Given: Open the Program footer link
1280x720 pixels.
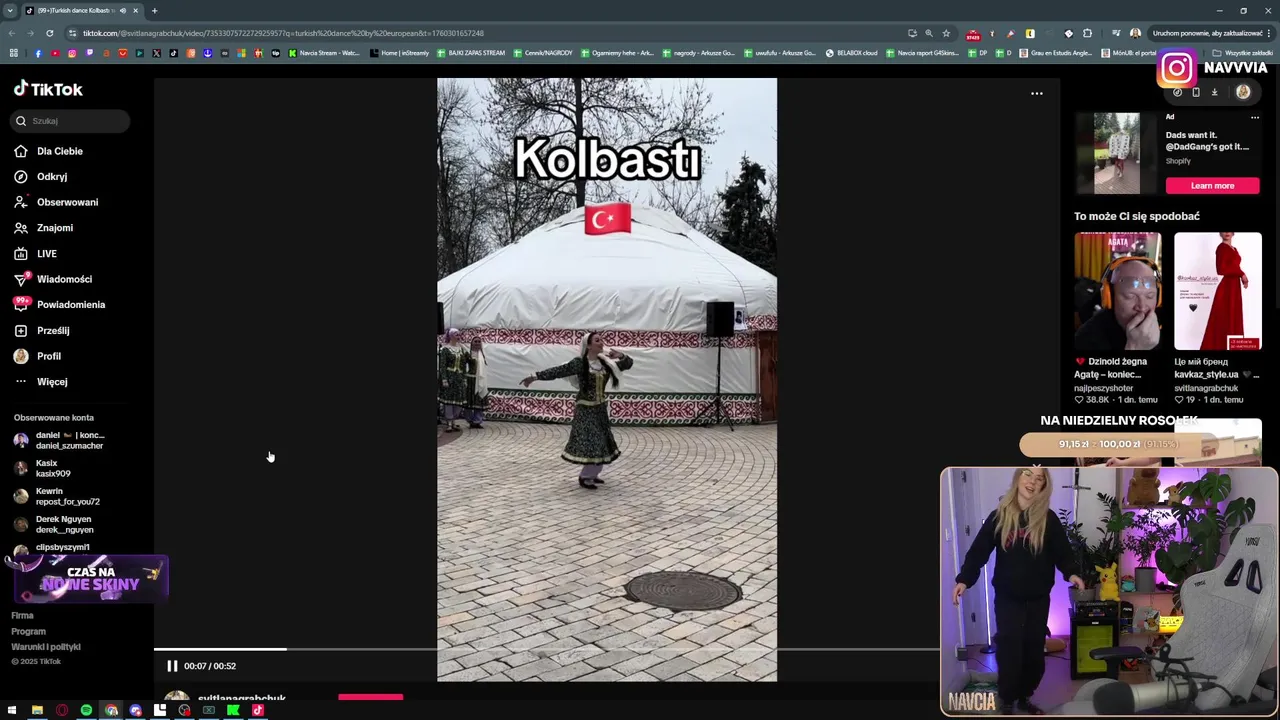Looking at the screenshot, I should click(28, 632).
